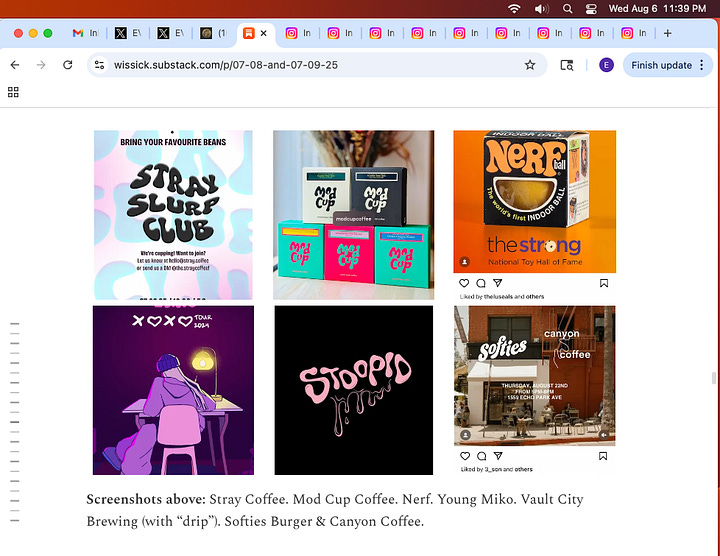Open Chrome three-dot menu

tap(702, 65)
